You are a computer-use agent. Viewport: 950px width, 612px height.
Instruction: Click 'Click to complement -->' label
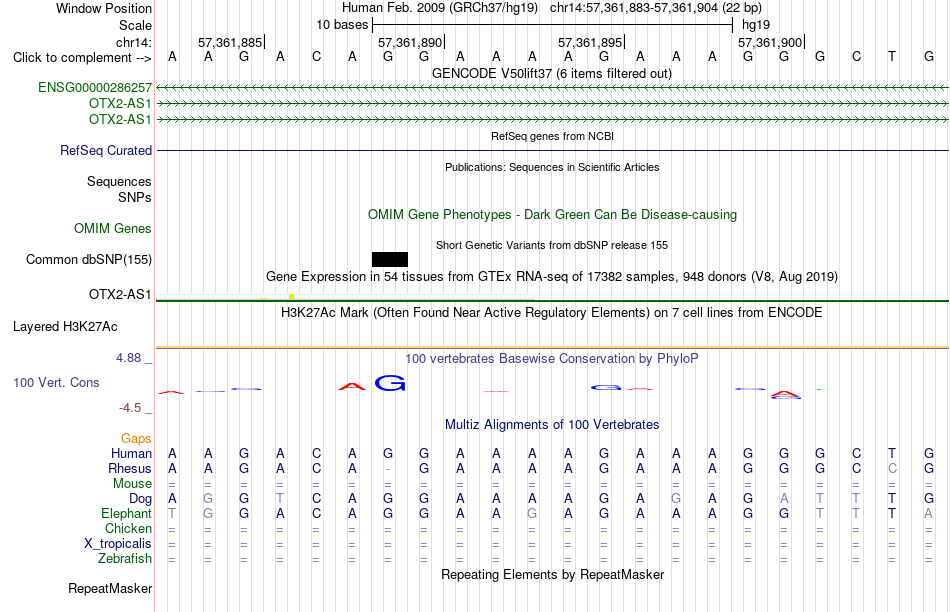[82, 58]
